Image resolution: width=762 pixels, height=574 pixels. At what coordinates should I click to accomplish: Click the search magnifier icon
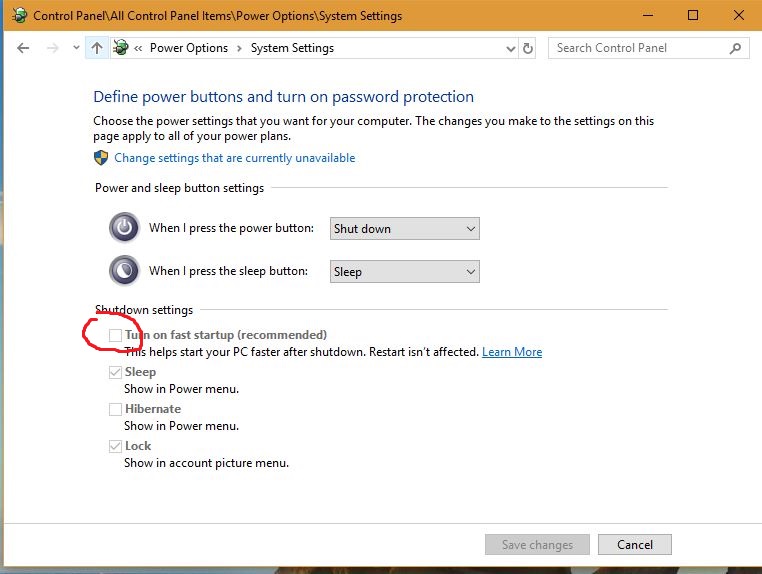pyautogui.click(x=735, y=48)
